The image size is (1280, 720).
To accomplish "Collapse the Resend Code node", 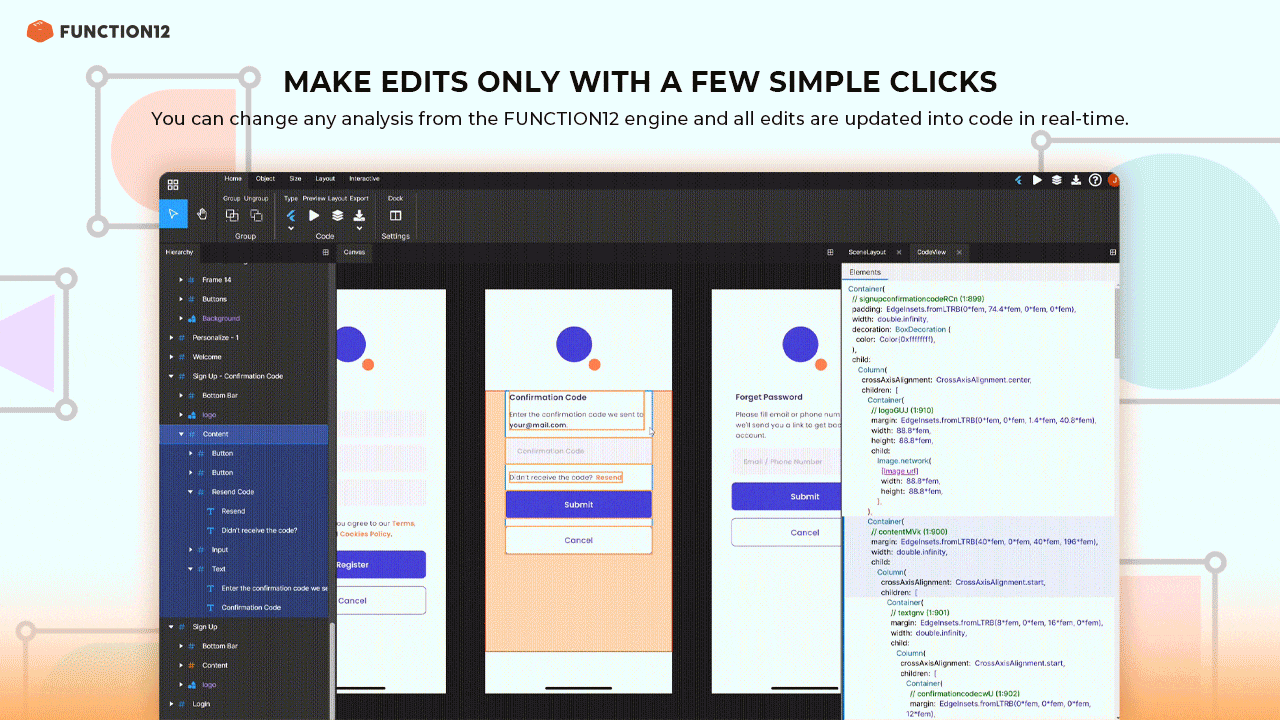I will click(190, 492).
